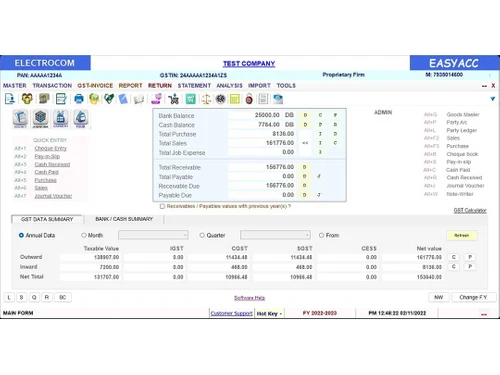The height and width of the screenshot is (375, 500).
Task: Click the large blue sailboat module icon
Action: [x=81, y=118]
